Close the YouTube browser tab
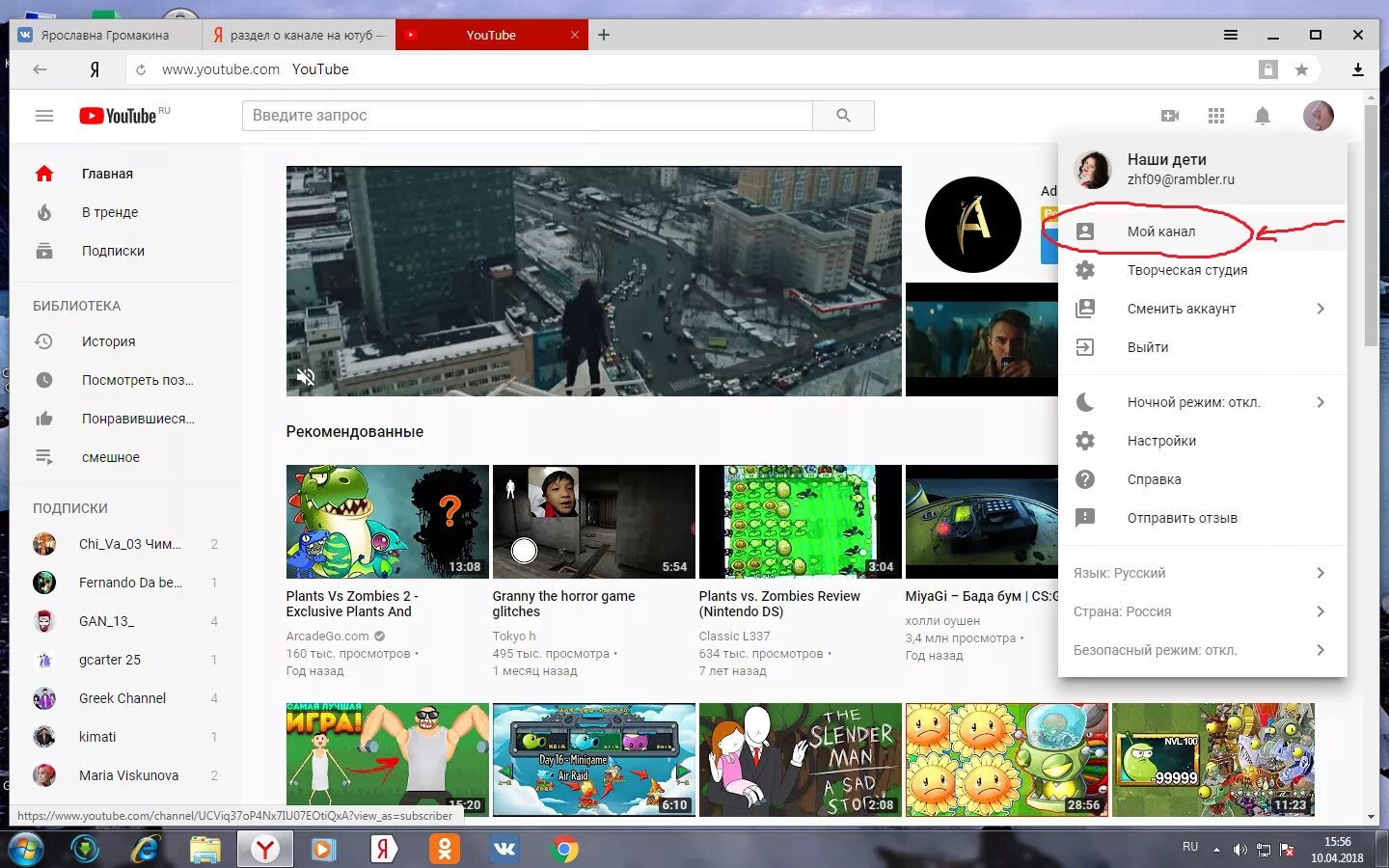Screen dimensions: 1389x868 pos(575,35)
